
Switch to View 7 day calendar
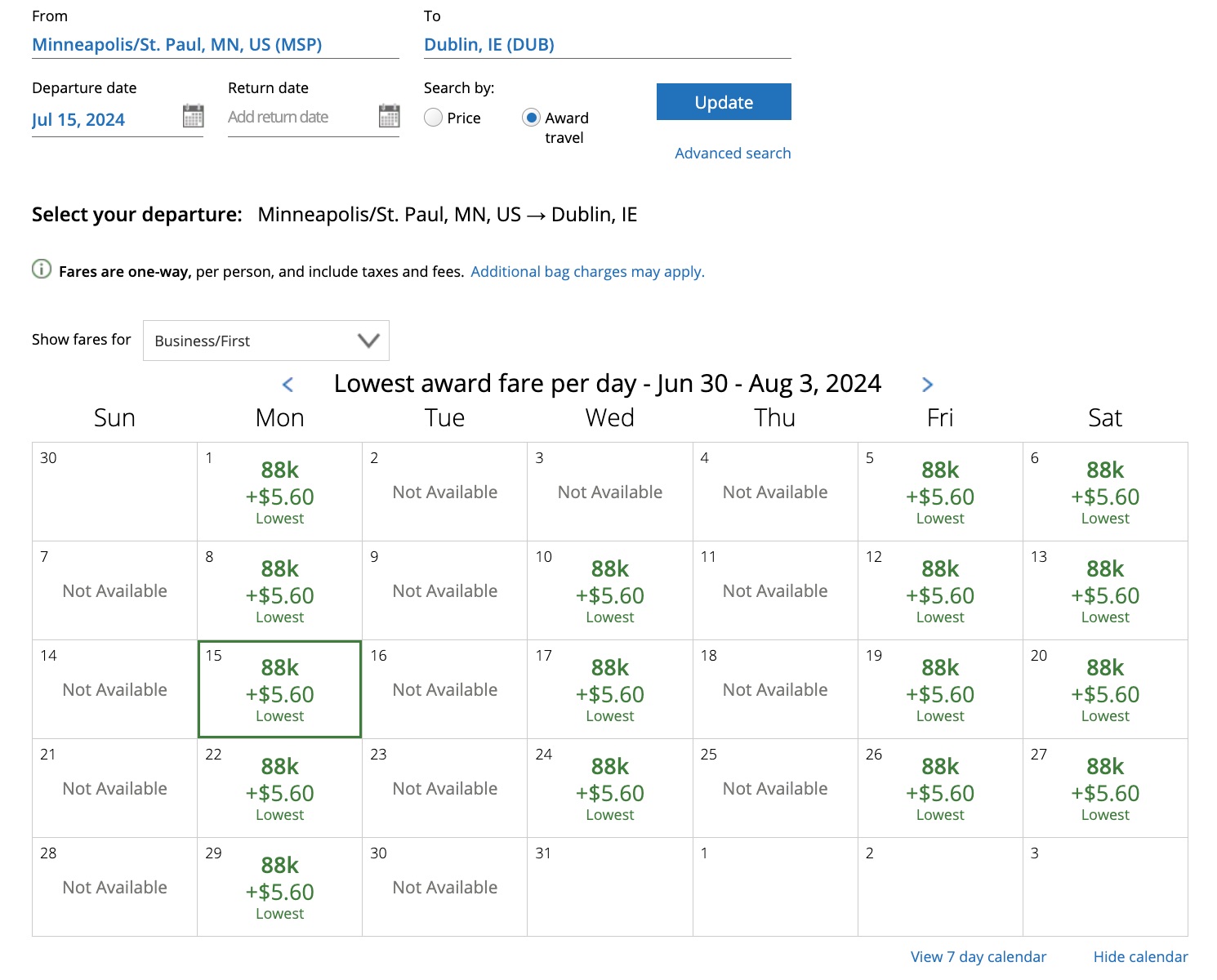click(978, 956)
